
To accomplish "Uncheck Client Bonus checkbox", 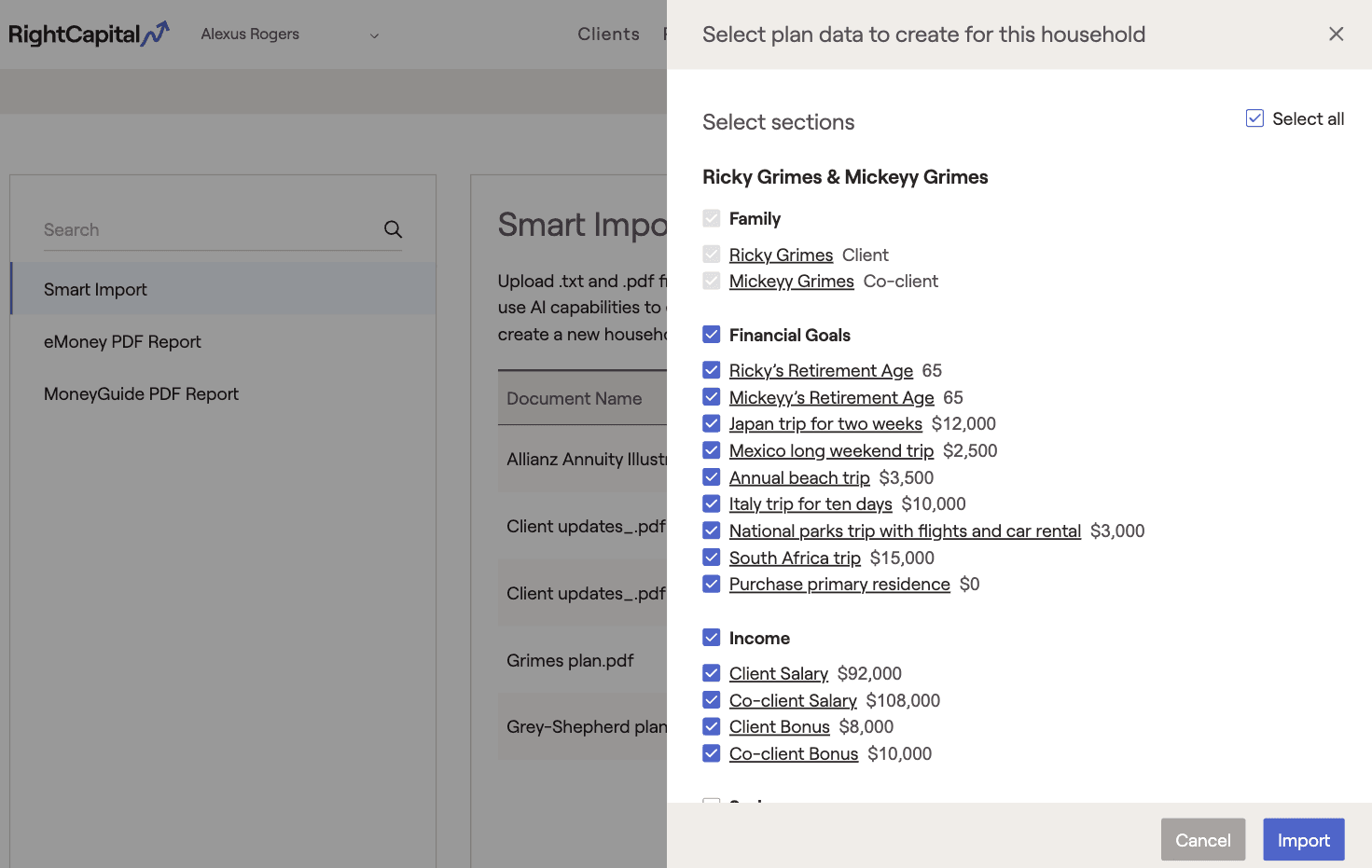I will (x=712, y=726).
